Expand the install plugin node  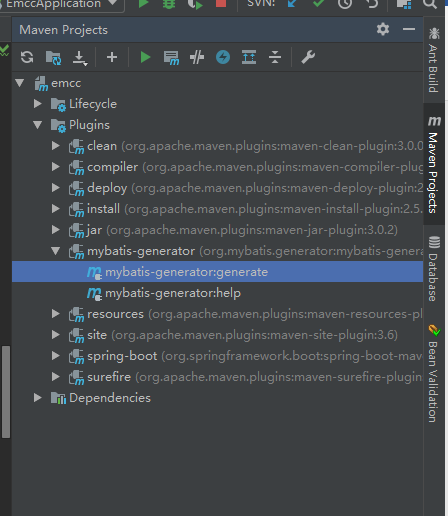56,209
